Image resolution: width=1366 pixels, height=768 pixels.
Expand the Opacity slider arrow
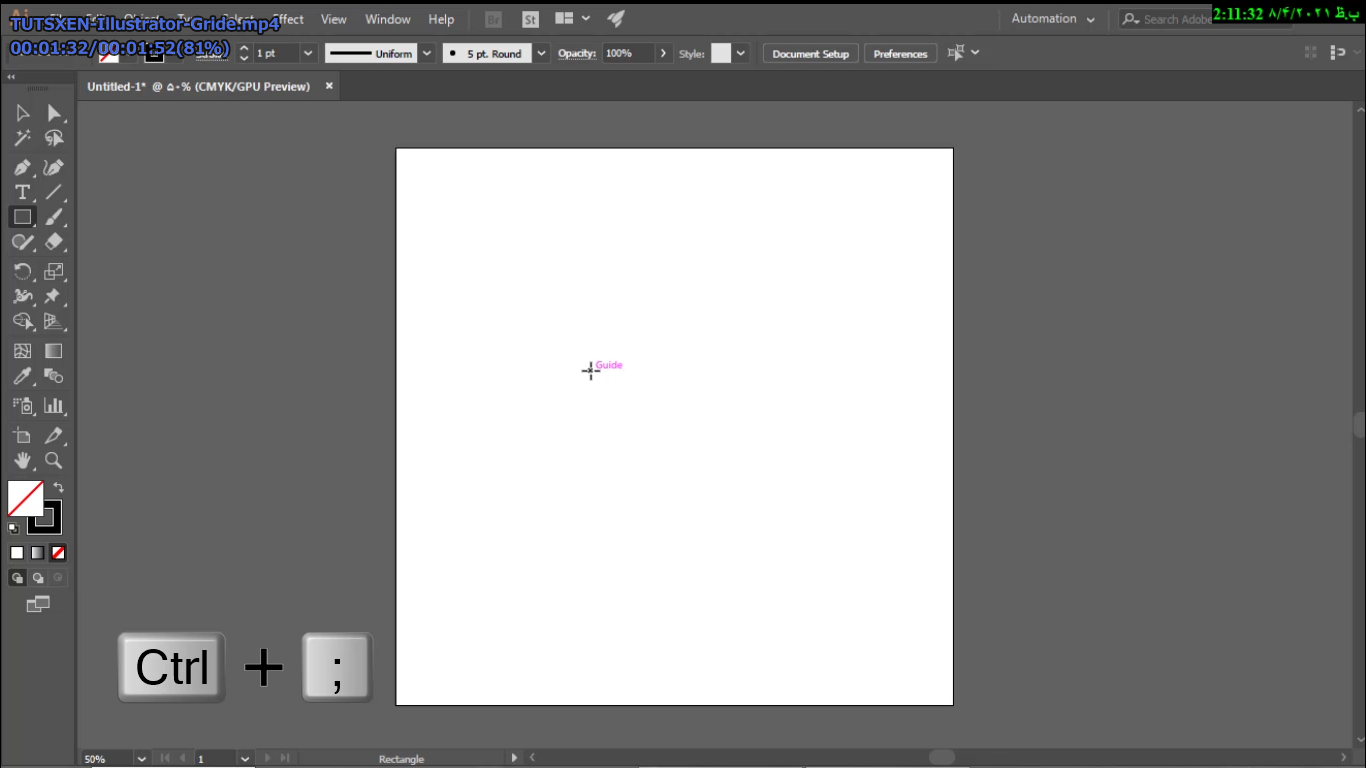coord(662,53)
